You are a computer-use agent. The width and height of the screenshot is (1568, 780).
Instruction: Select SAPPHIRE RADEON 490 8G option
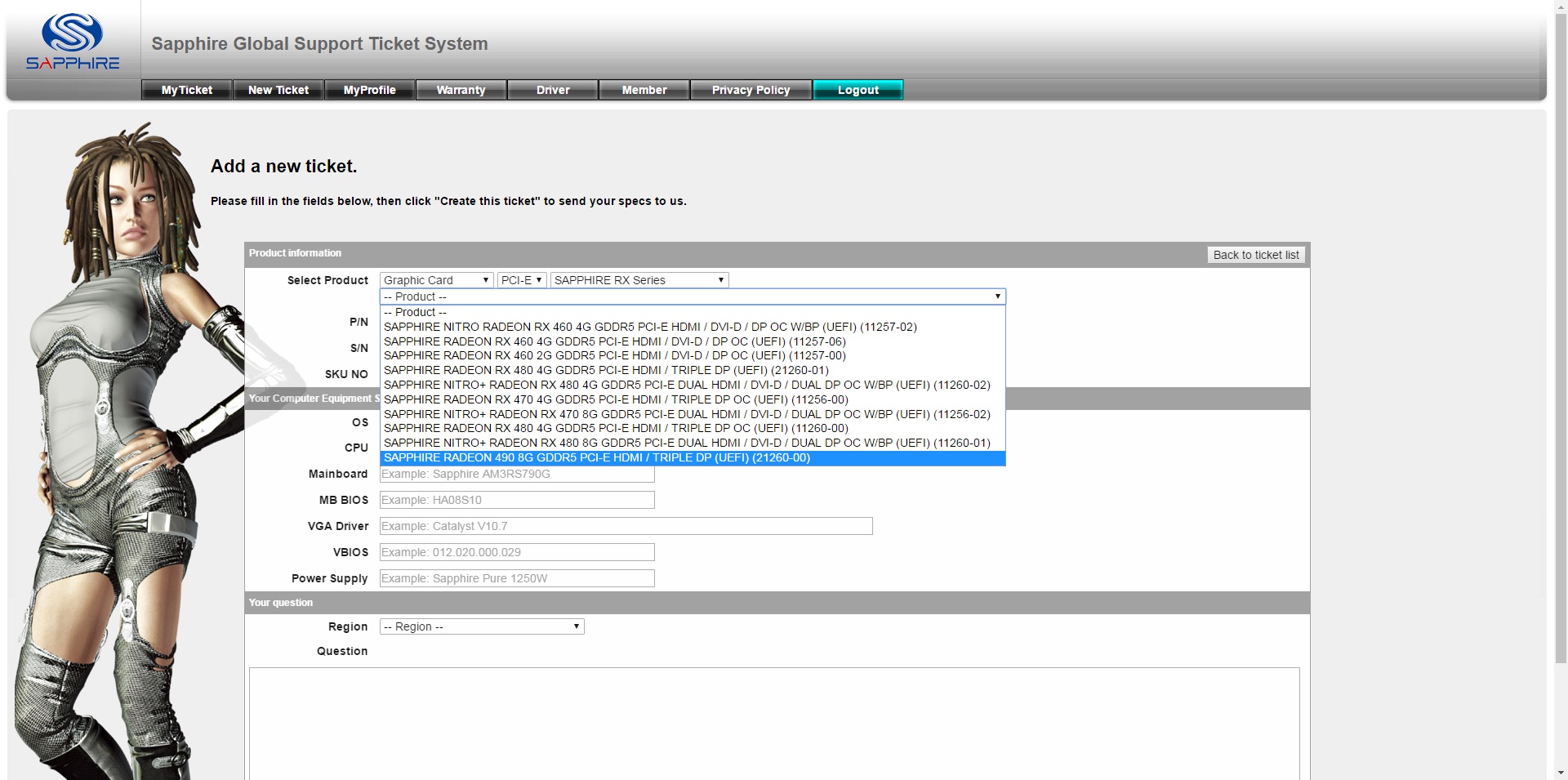[596, 458]
